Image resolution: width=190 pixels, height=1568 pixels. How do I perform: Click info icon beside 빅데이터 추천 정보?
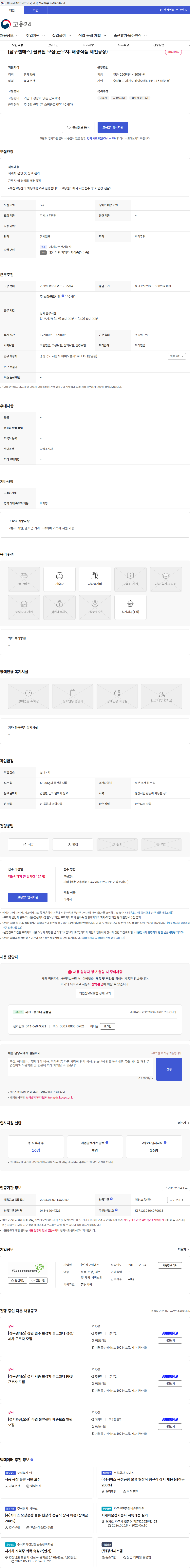click(32, 1460)
